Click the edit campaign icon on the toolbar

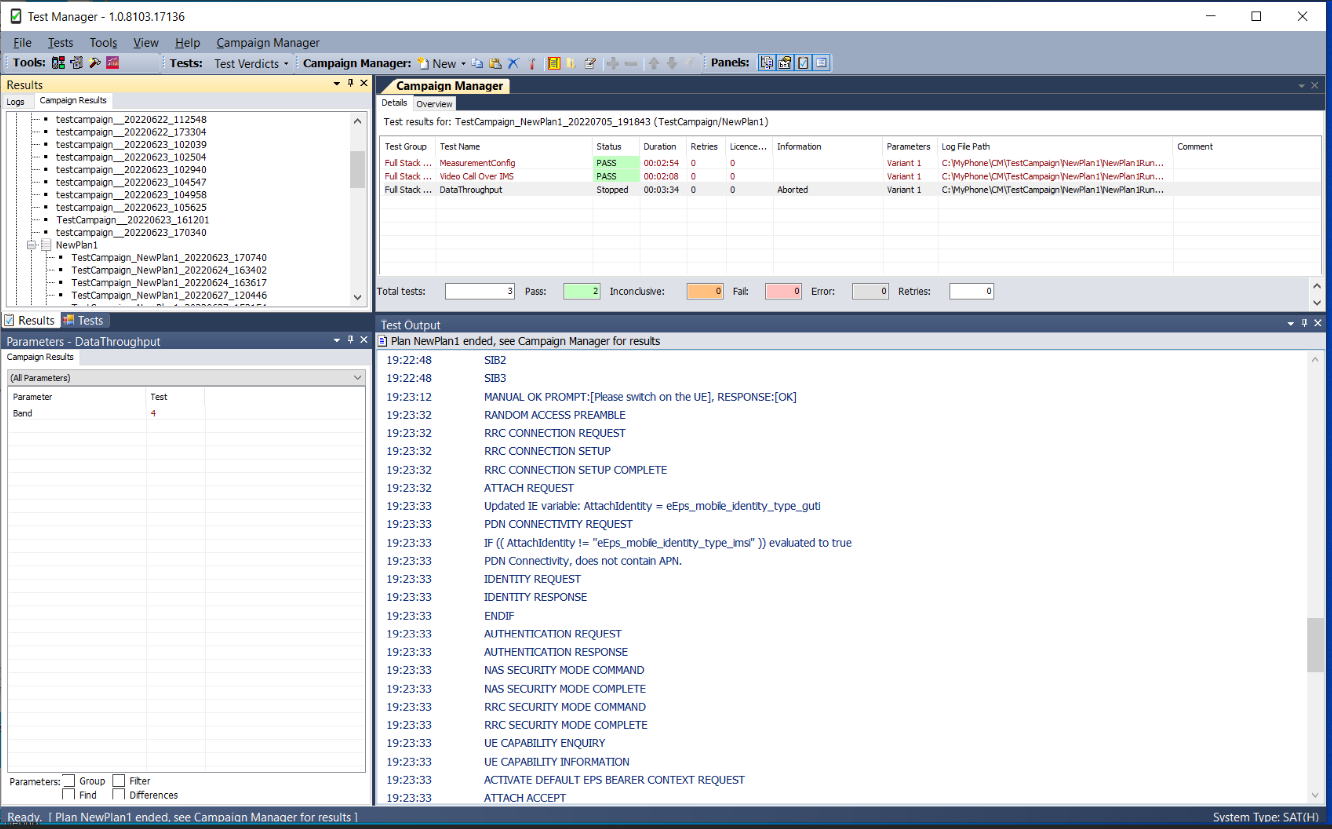click(590, 62)
